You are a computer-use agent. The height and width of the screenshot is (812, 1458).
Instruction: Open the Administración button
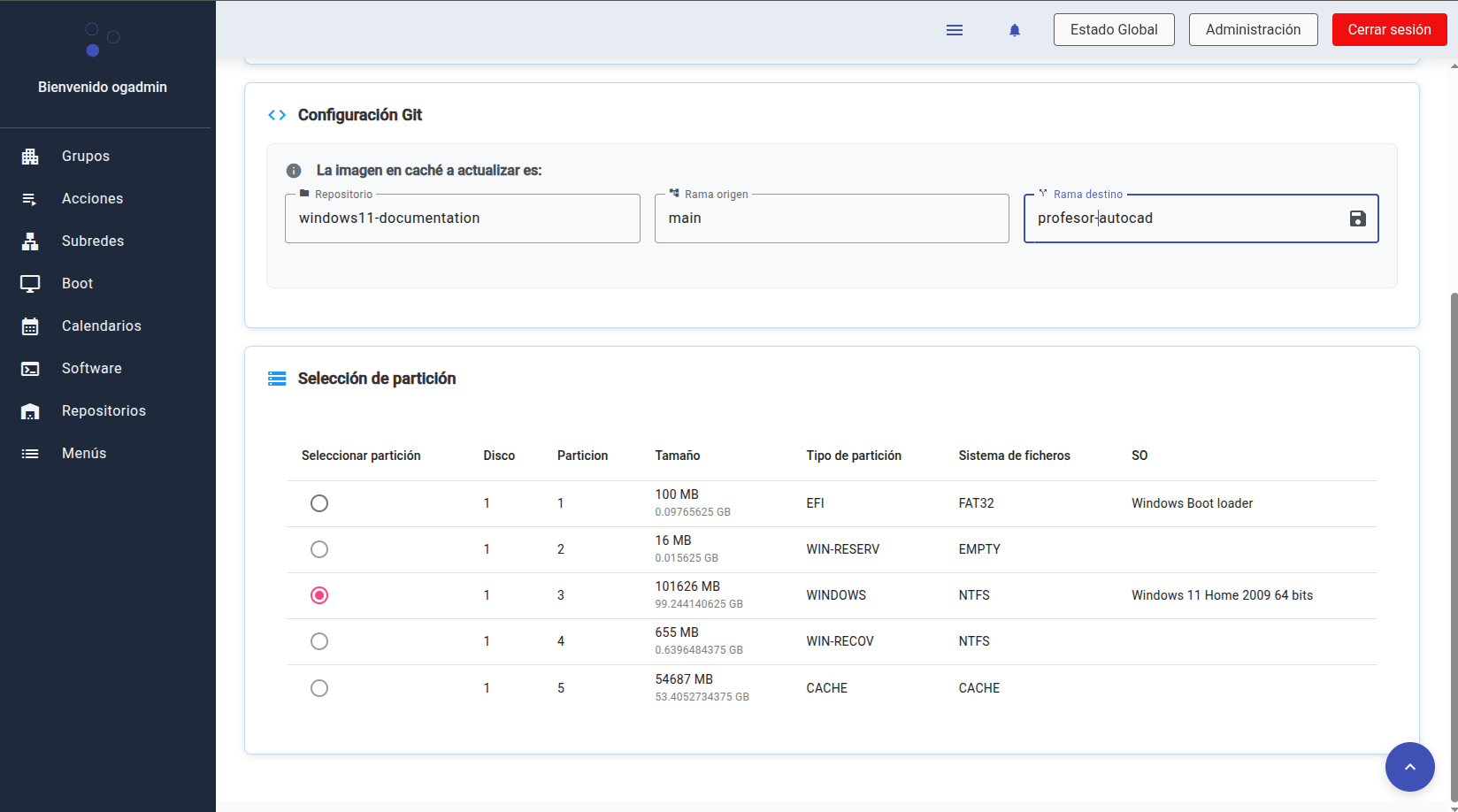(x=1253, y=30)
